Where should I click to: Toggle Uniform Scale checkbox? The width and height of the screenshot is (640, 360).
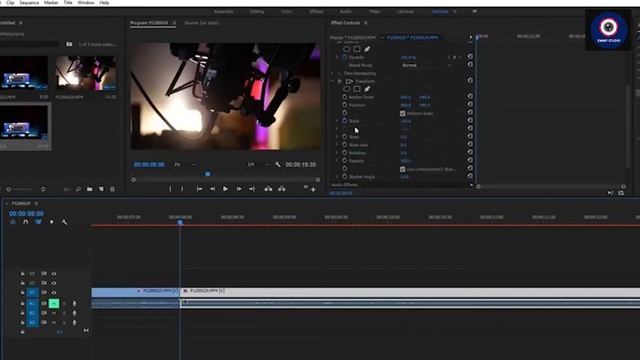403,113
